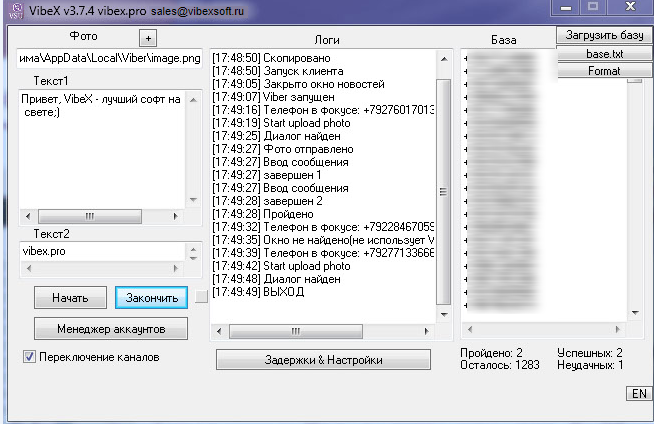Click the VibeX app icon in title bar
Screen dimensions: 654x424
click(14, 10)
